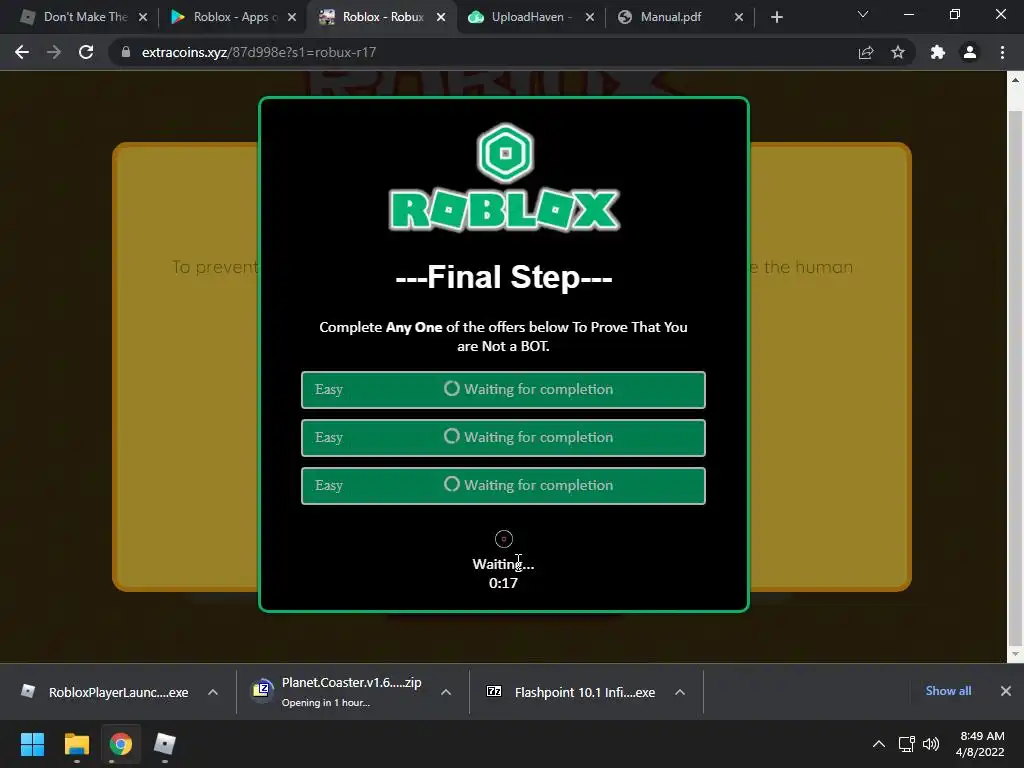Go back using the browser back arrow

tap(22, 52)
